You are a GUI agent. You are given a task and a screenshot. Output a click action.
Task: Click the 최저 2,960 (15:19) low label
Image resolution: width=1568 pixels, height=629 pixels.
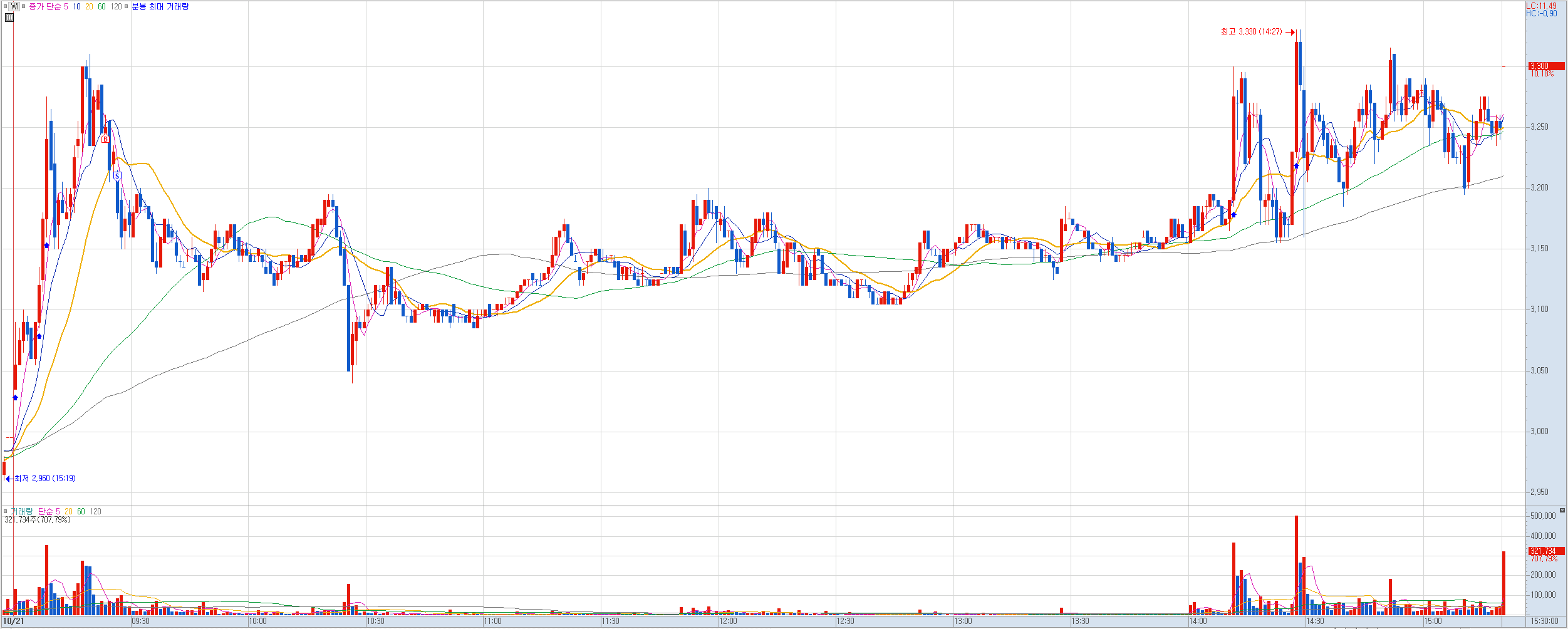(44, 479)
